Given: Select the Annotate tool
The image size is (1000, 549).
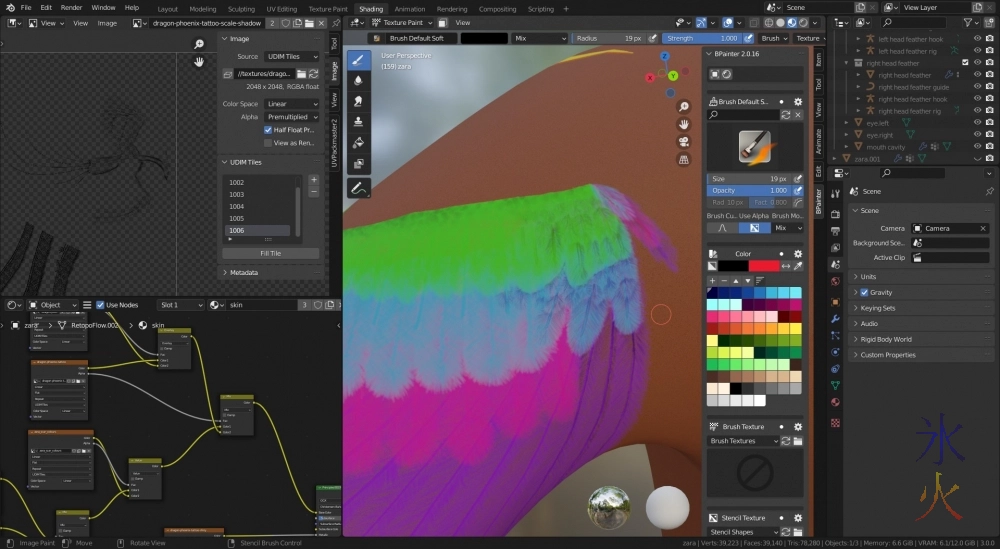Looking at the screenshot, I should (358, 188).
